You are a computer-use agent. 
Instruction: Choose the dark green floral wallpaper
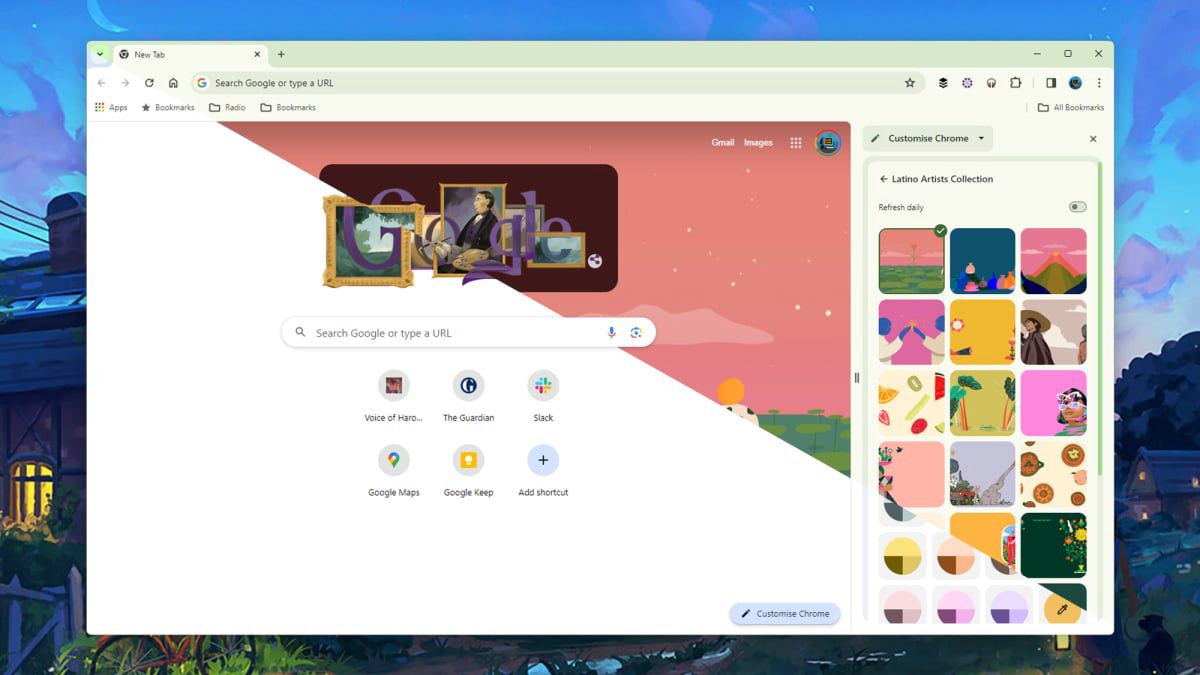click(1054, 545)
